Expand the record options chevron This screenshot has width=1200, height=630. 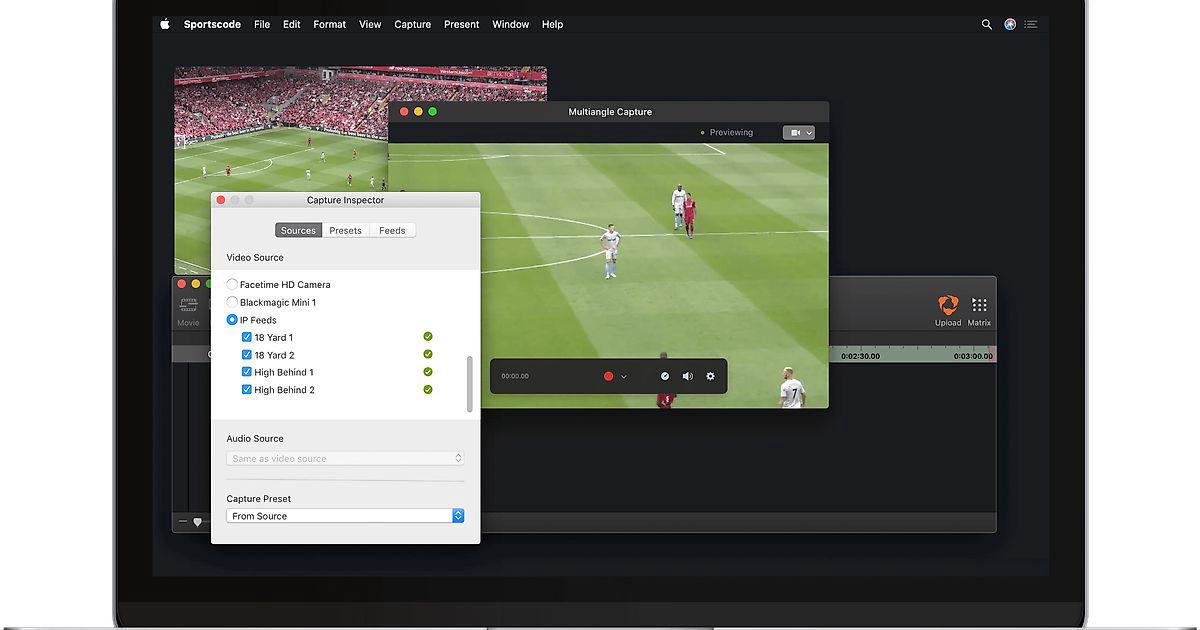[624, 377]
